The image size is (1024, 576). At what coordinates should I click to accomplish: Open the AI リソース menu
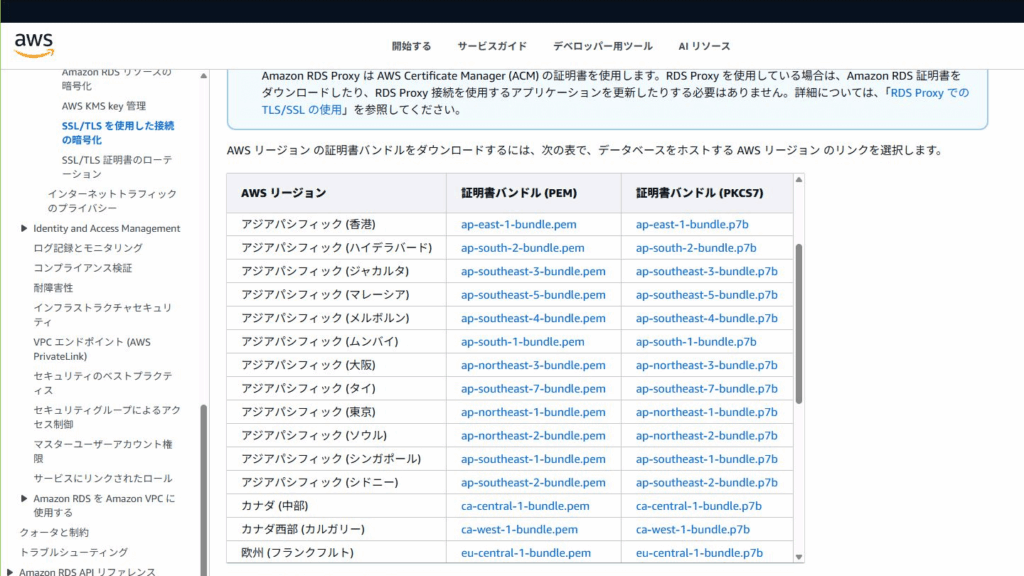pos(704,46)
